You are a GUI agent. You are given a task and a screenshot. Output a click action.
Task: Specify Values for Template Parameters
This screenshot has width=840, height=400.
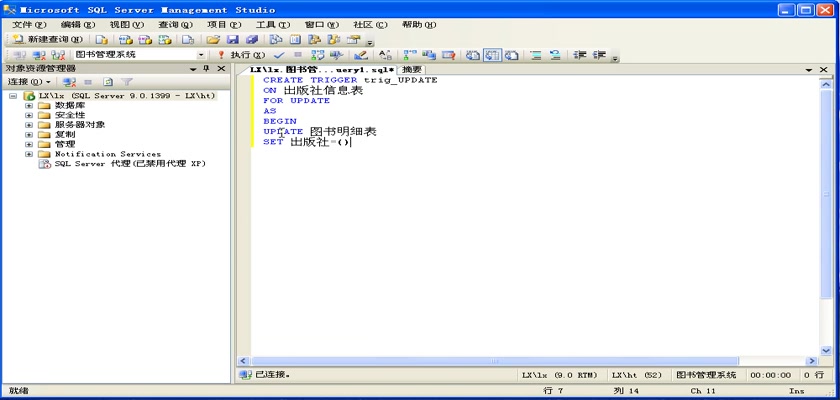tap(385, 55)
